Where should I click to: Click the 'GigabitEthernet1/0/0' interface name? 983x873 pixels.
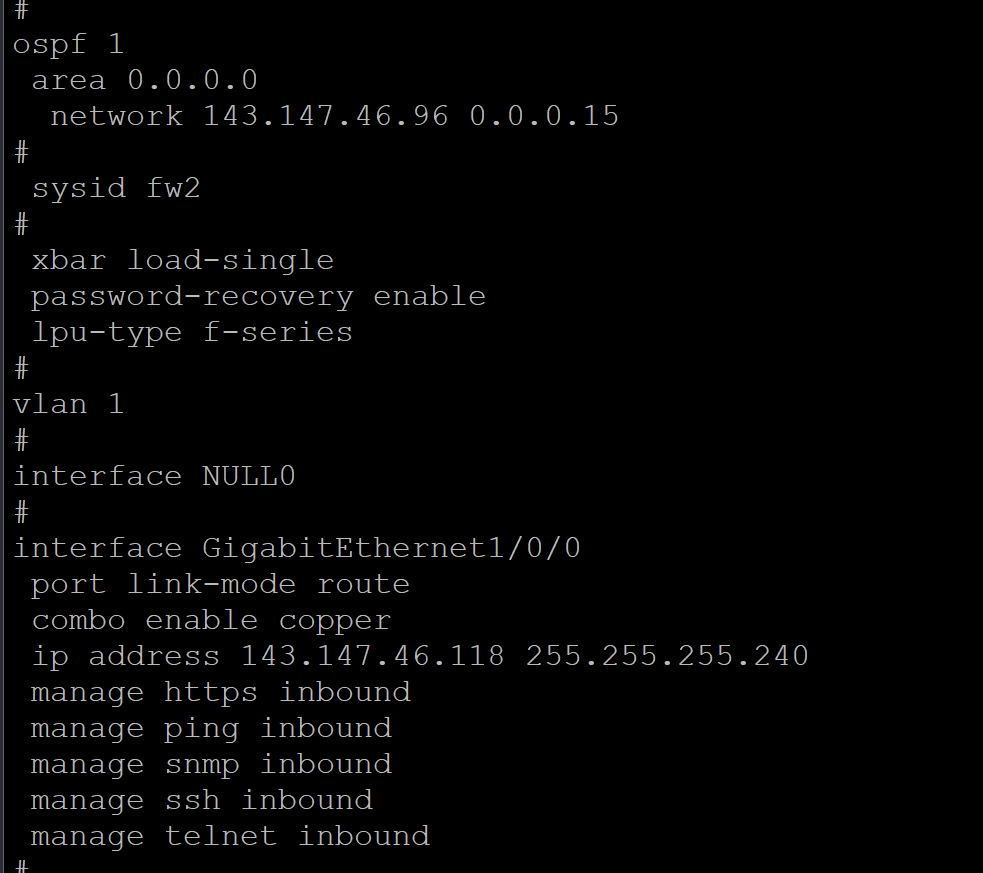391,548
